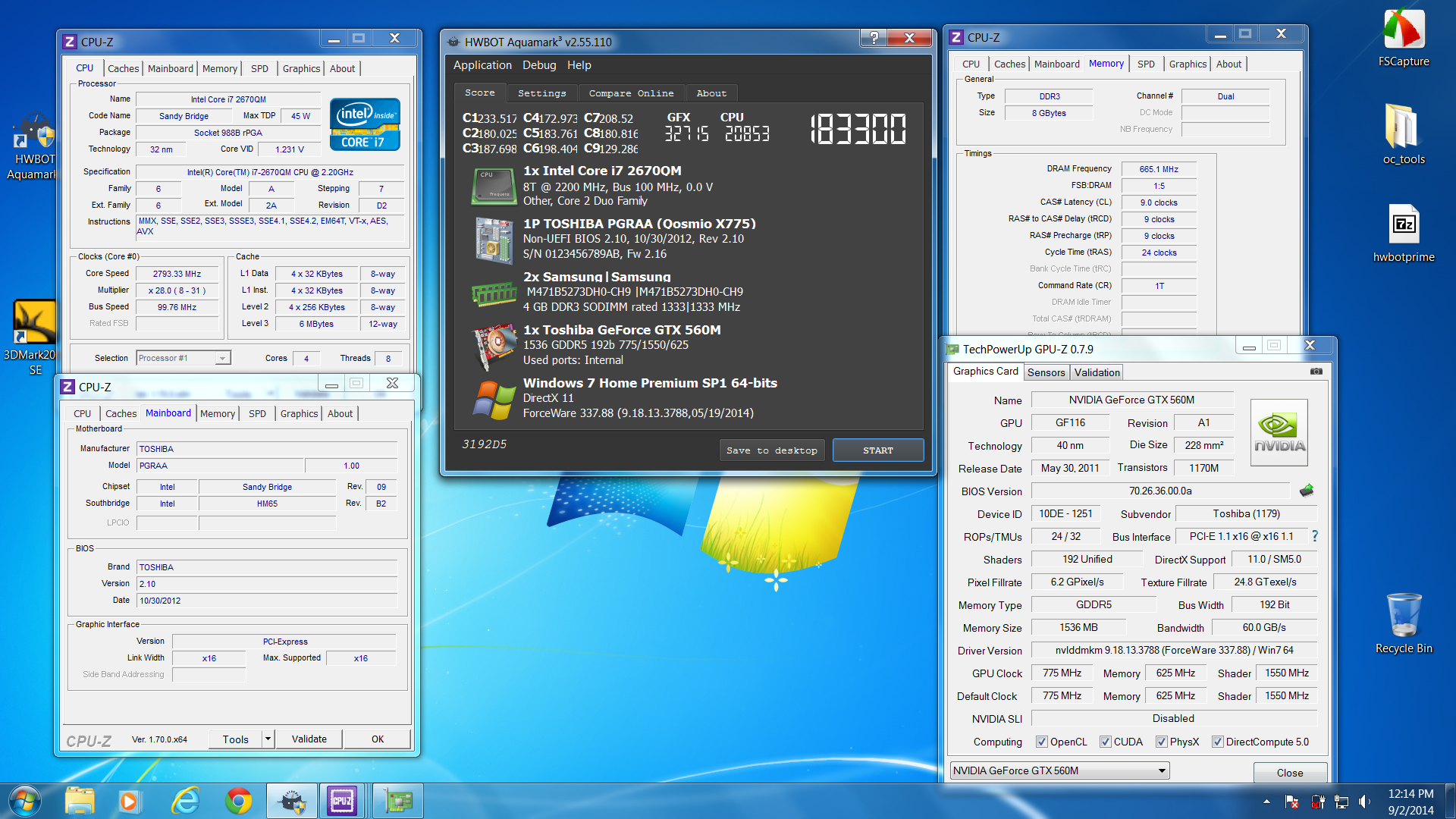Click the graphics card icon in Aquamark

[494, 347]
